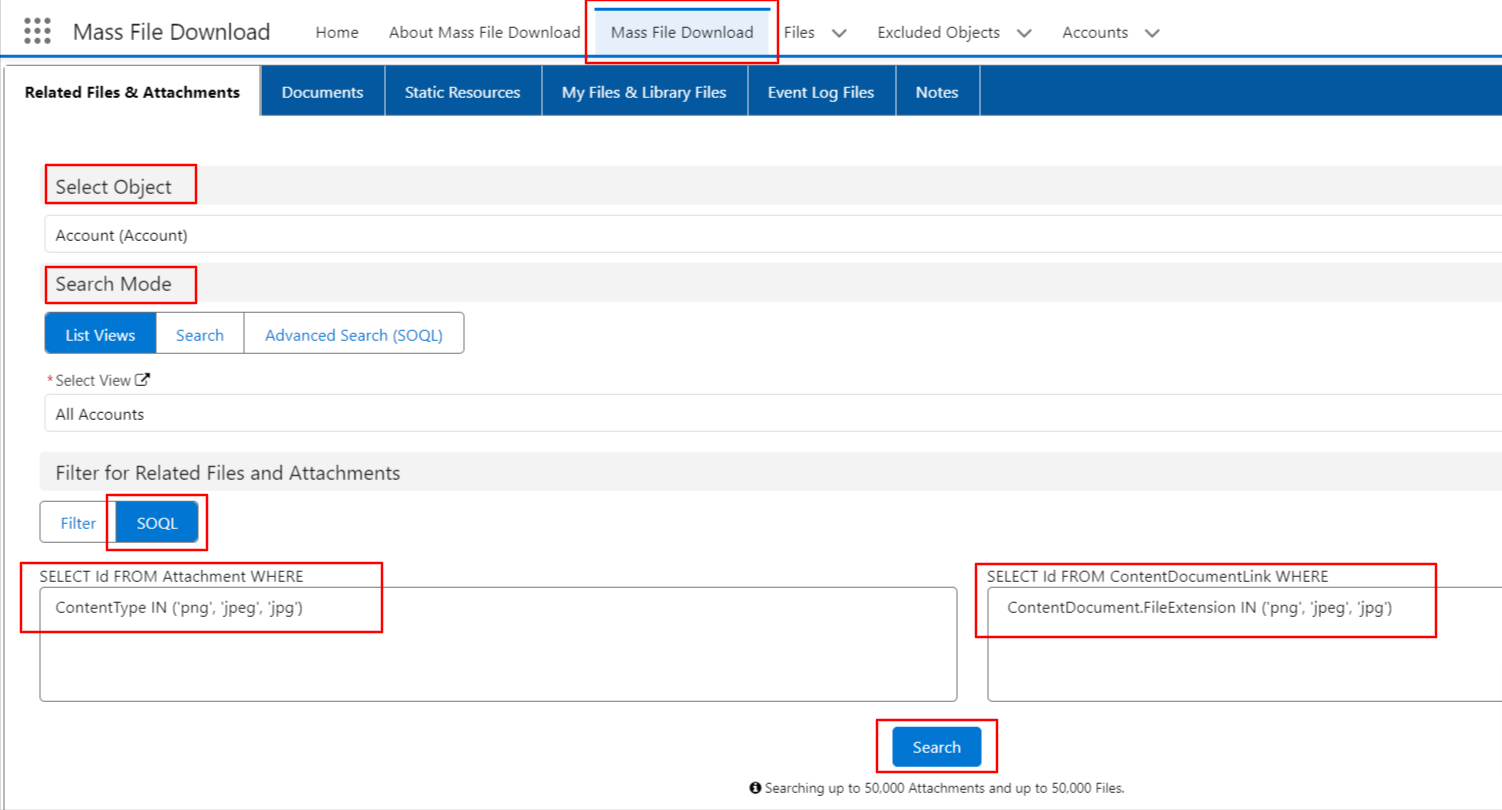The width and height of the screenshot is (1502, 810).
Task: Click 'Searching up to 50,000 Attachments' note
Action: (x=945, y=788)
